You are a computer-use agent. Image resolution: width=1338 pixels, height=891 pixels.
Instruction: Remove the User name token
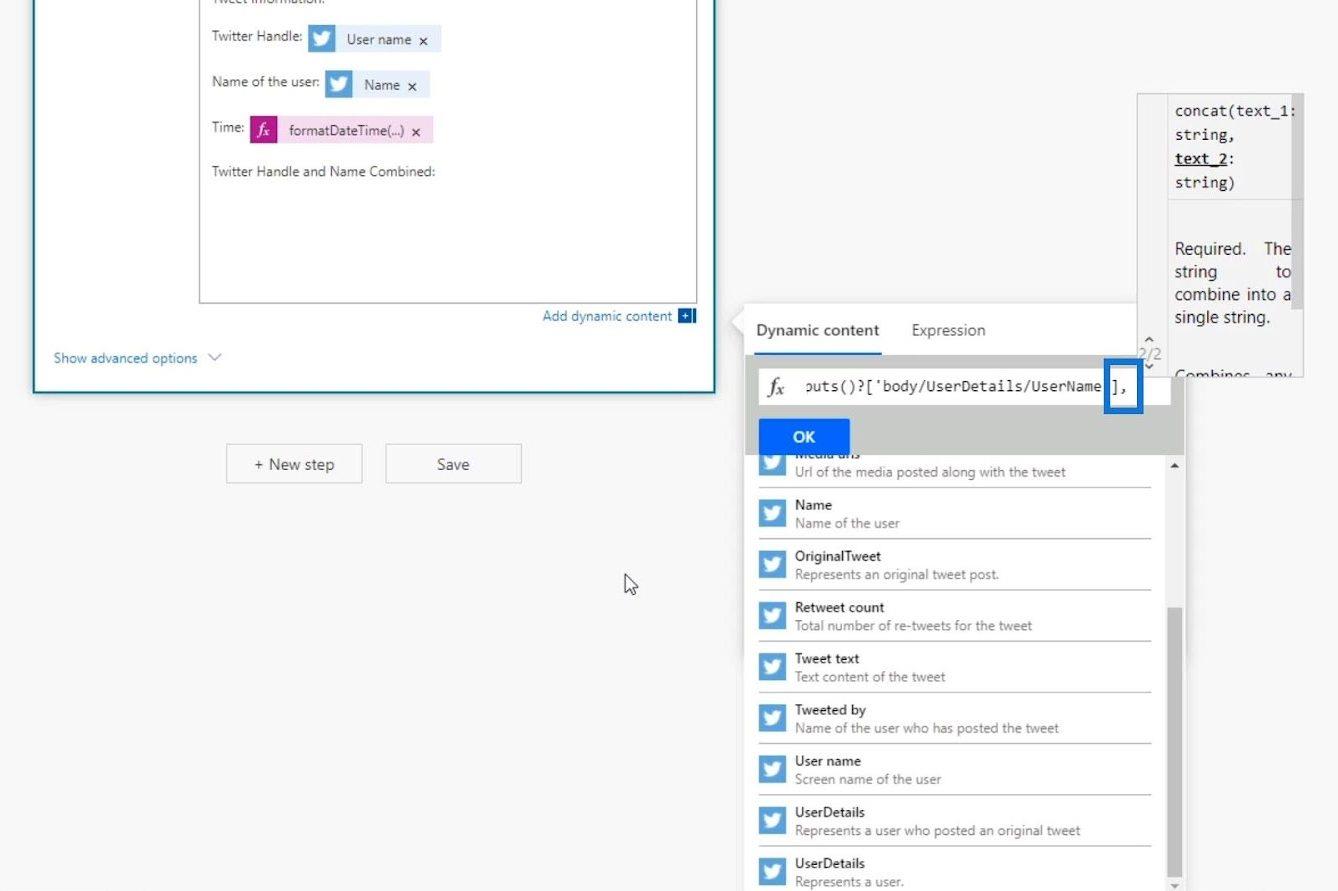[x=423, y=41]
